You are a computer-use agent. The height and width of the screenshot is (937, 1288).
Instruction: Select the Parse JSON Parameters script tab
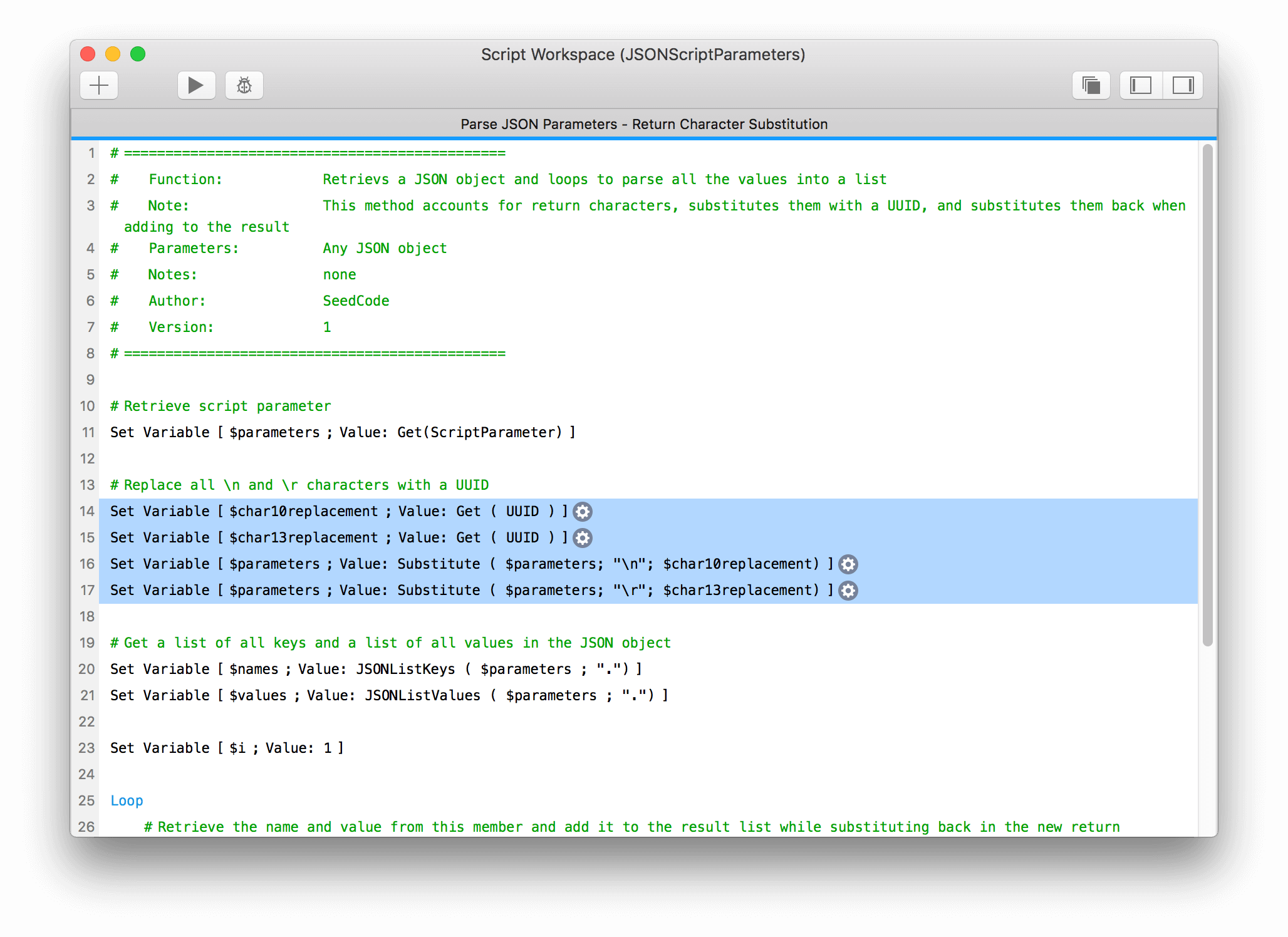(643, 124)
